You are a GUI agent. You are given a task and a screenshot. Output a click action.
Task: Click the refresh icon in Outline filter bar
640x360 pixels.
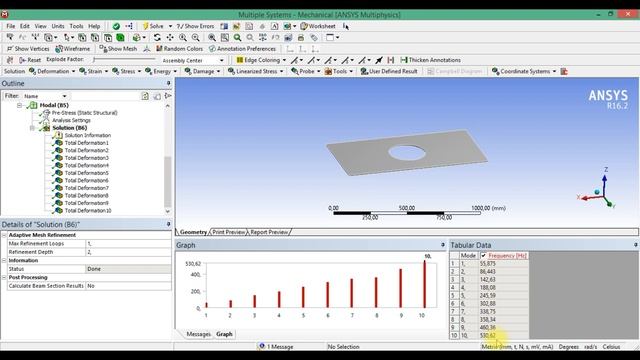click(145, 96)
